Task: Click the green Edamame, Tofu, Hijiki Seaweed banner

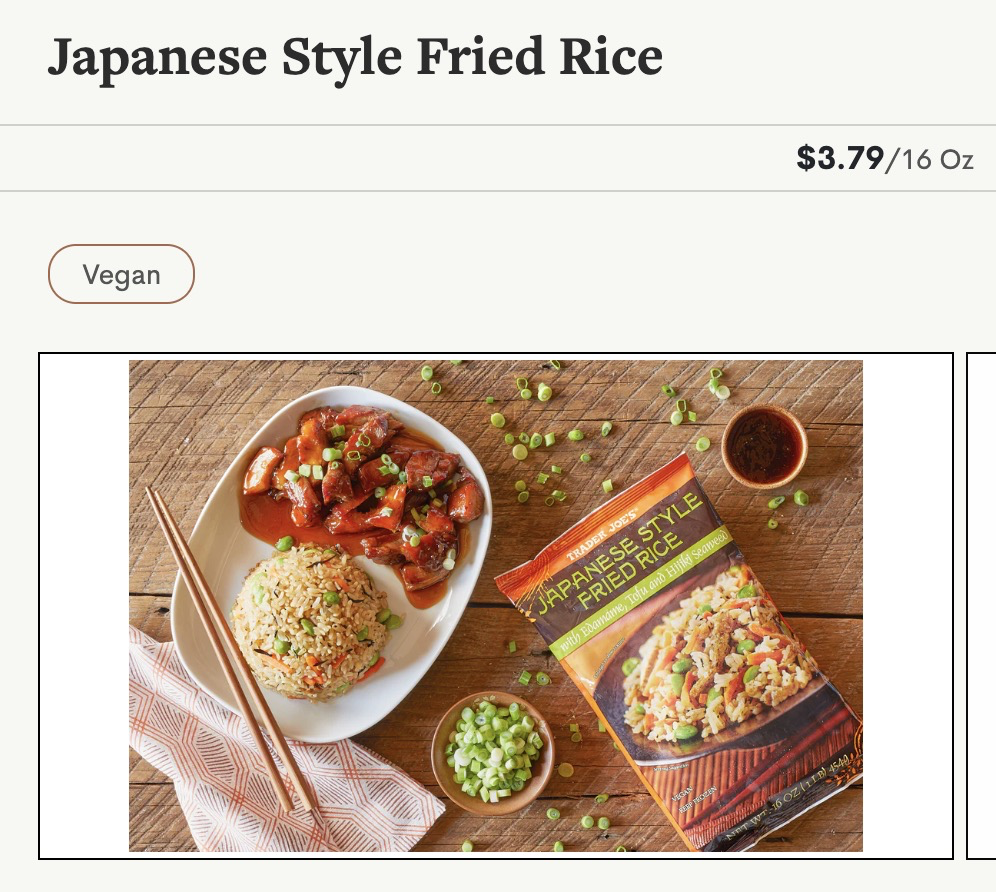Action: click(x=642, y=593)
